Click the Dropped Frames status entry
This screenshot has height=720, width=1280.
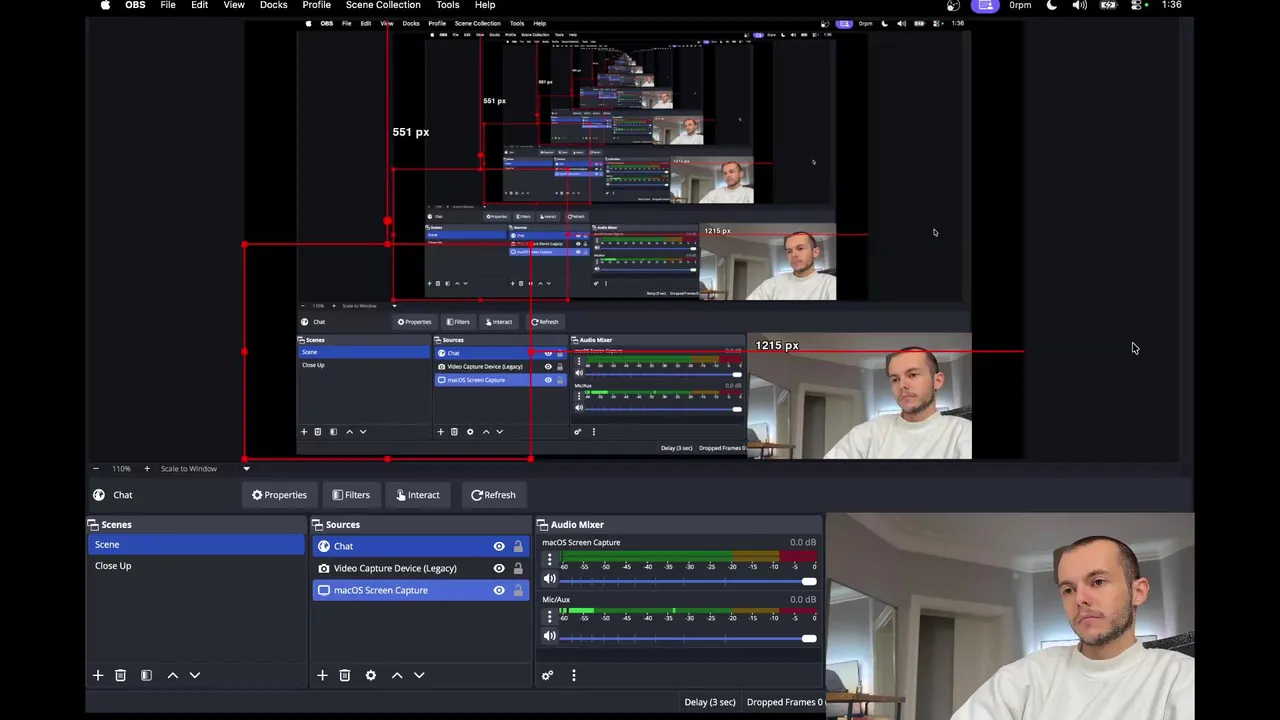[784, 702]
